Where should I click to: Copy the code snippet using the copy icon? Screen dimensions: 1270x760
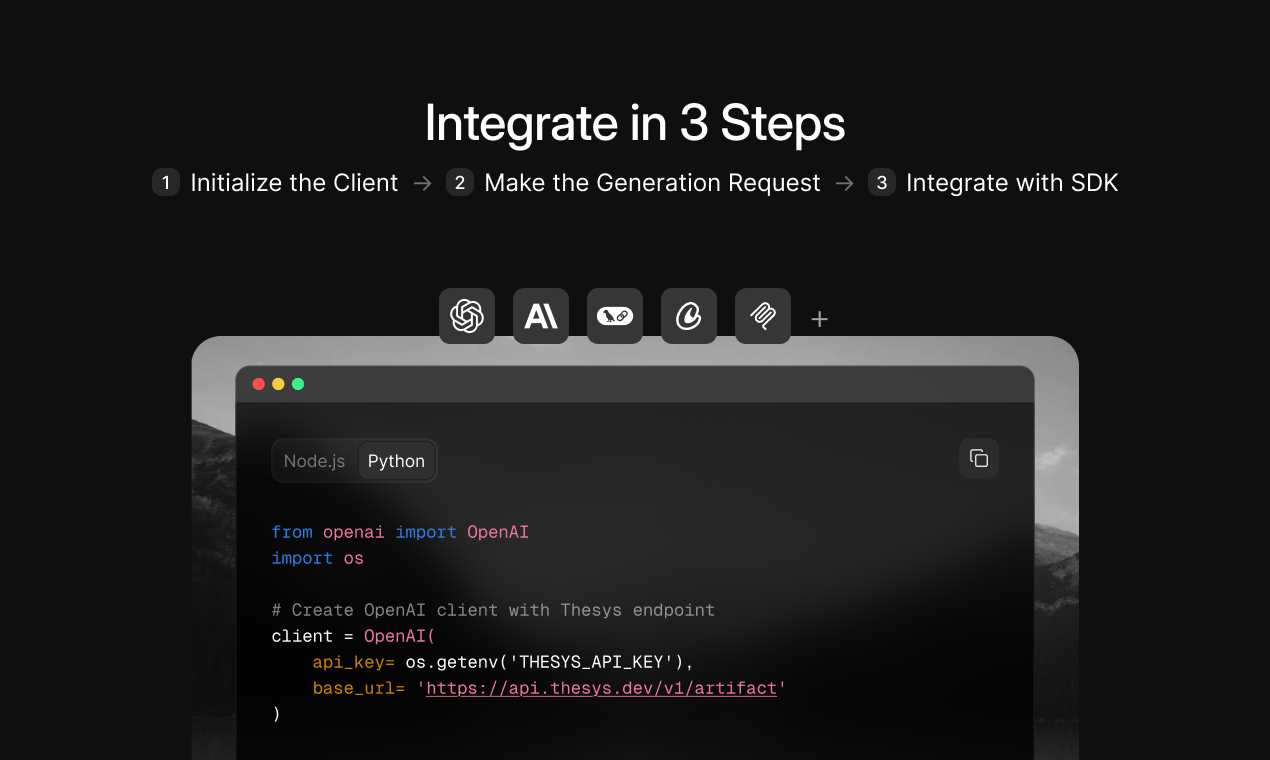[x=978, y=458]
